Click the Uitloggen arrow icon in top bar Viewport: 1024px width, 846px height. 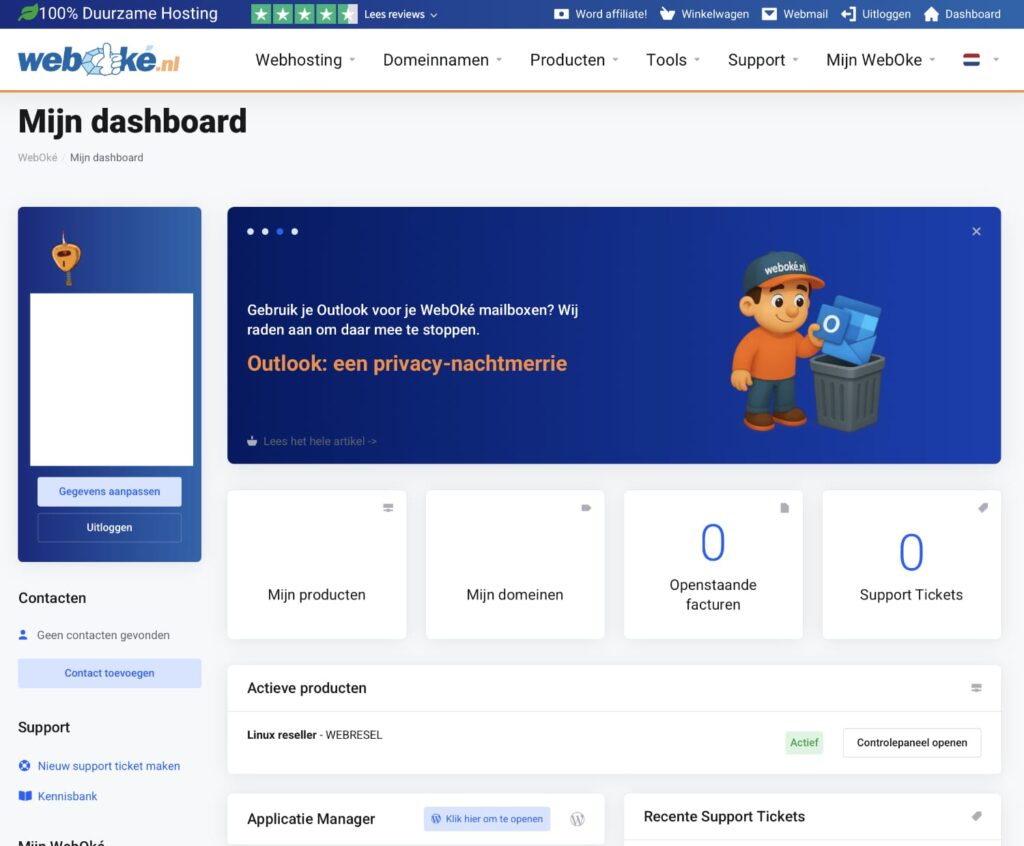pyautogui.click(x=848, y=14)
